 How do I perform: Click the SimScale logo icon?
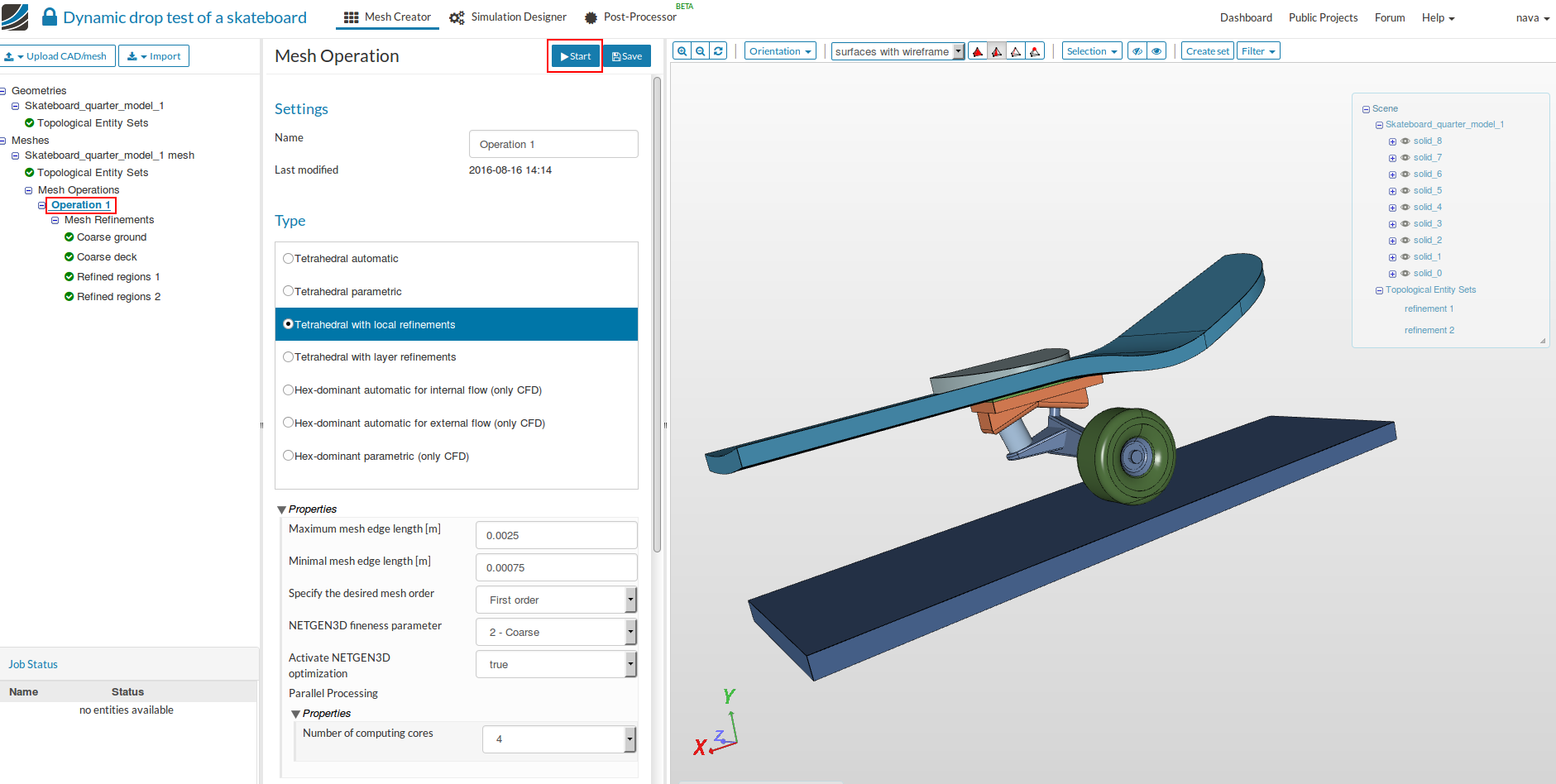click(x=15, y=17)
